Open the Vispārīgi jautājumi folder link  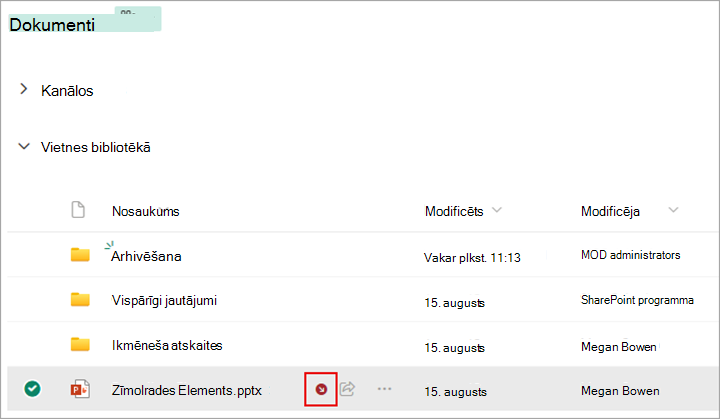point(164,301)
